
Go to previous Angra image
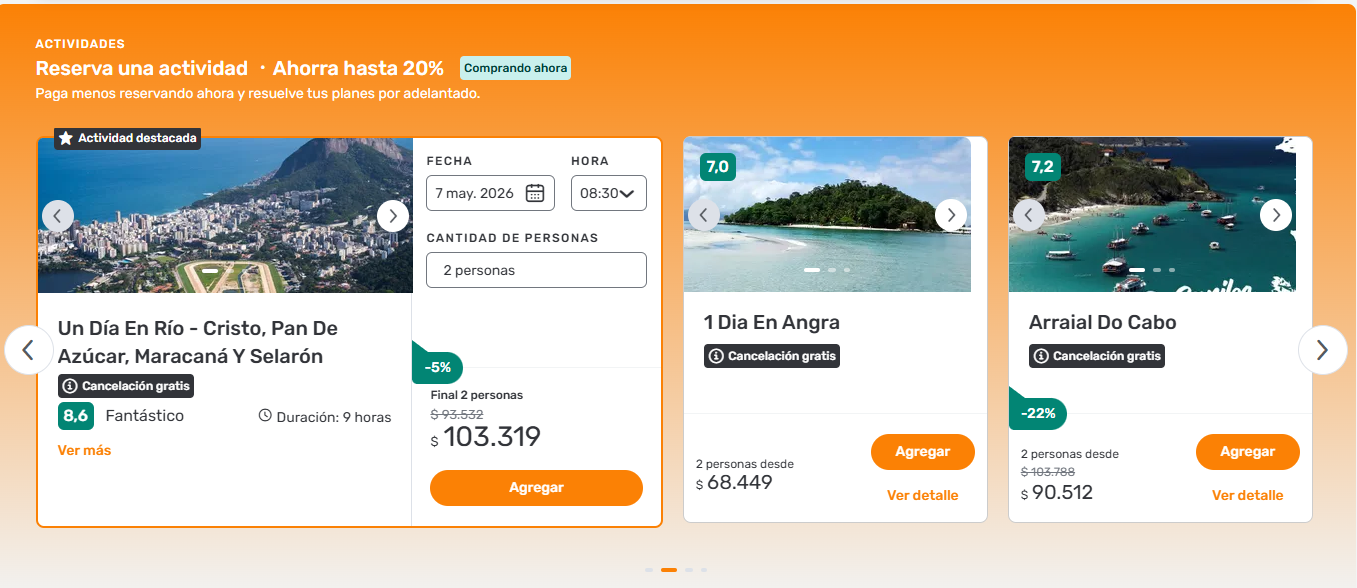click(x=704, y=214)
